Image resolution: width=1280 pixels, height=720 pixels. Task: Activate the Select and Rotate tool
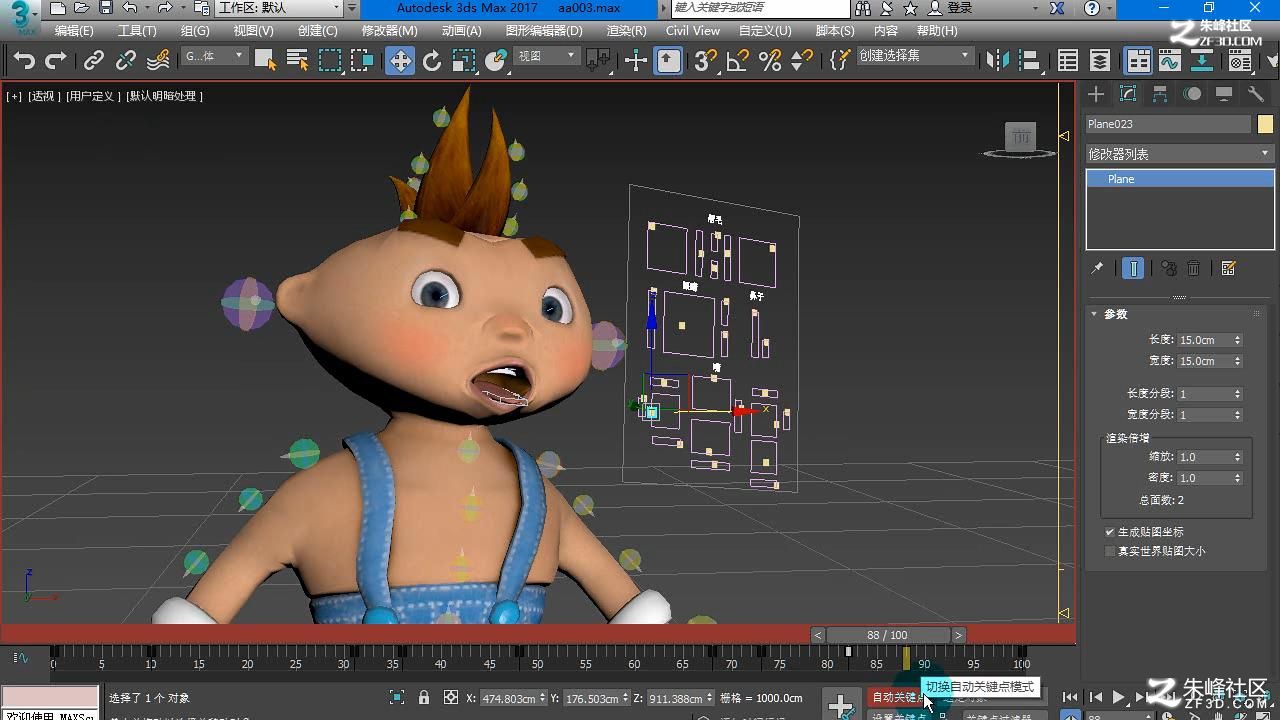coord(432,61)
